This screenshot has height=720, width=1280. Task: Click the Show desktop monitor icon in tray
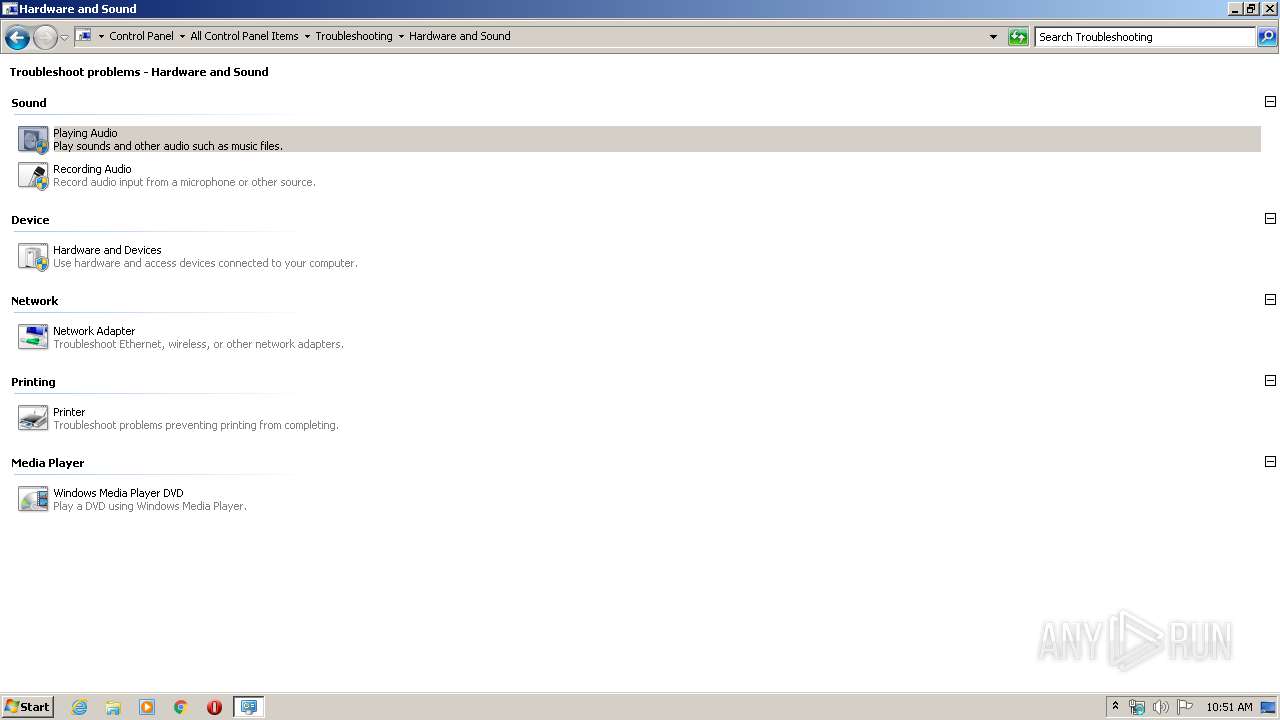click(x=1268, y=707)
